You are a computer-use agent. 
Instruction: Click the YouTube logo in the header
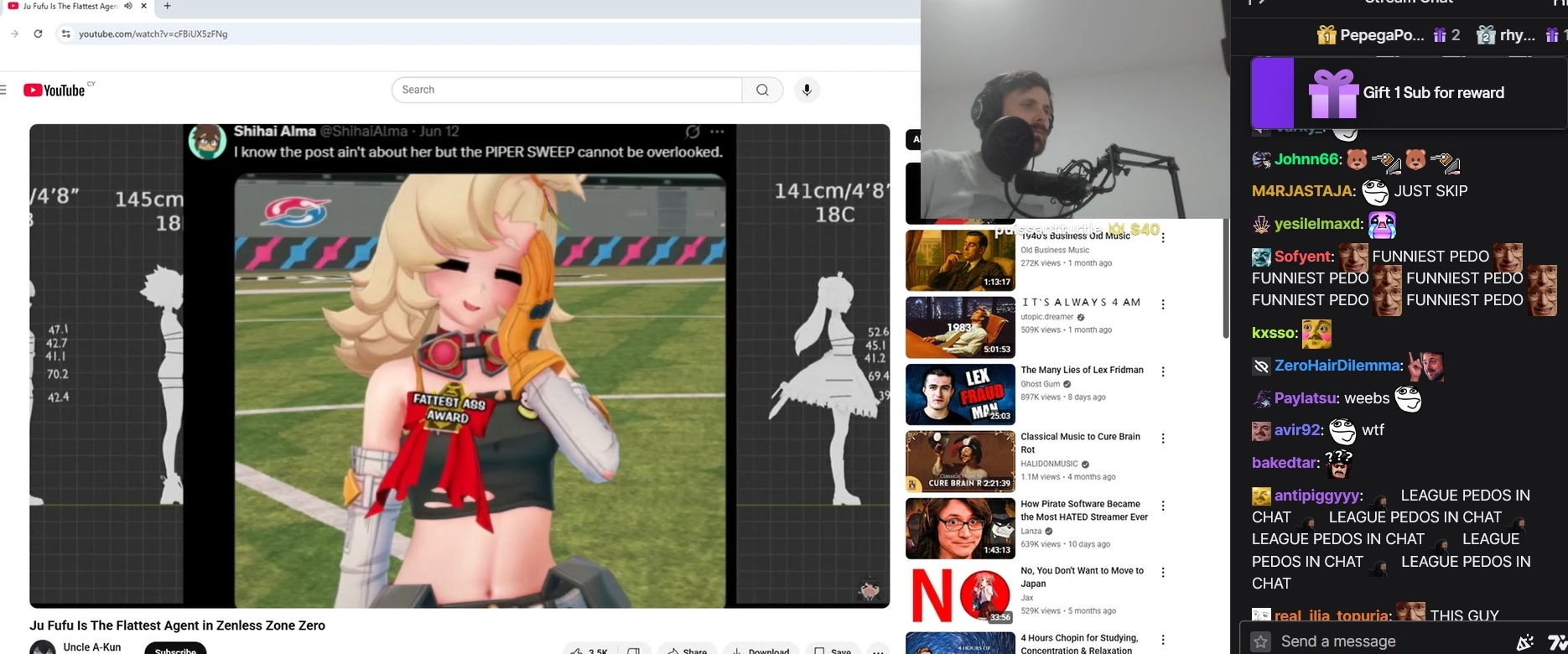click(x=55, y=90)
